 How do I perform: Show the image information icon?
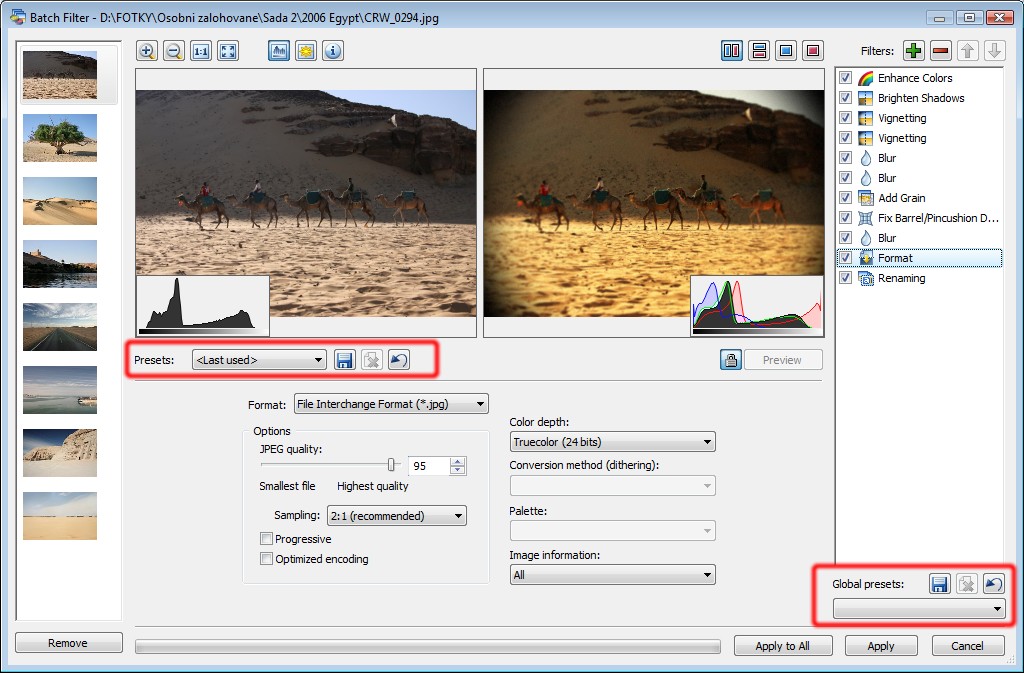point(333,51)
